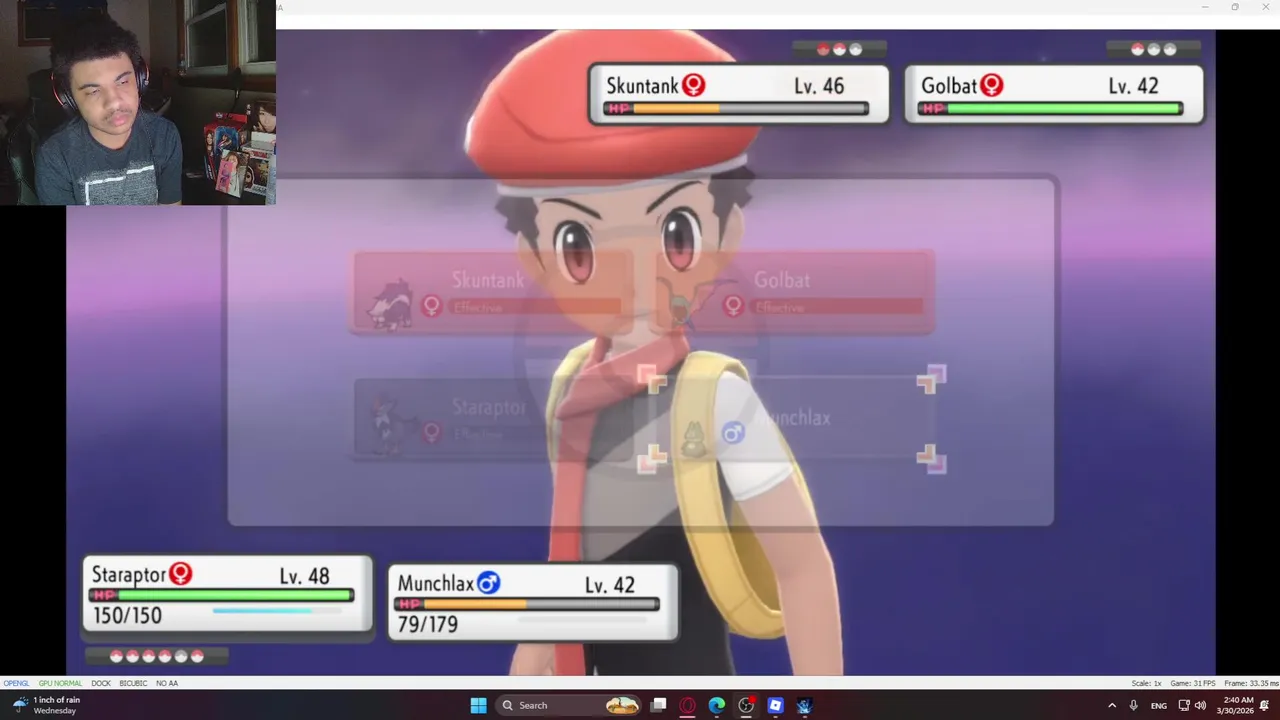The height and width of the screenshot is (720, 1280).
Task: Click the "Lv. 48" text on Staraptor
Action: [x=304, y=576]
